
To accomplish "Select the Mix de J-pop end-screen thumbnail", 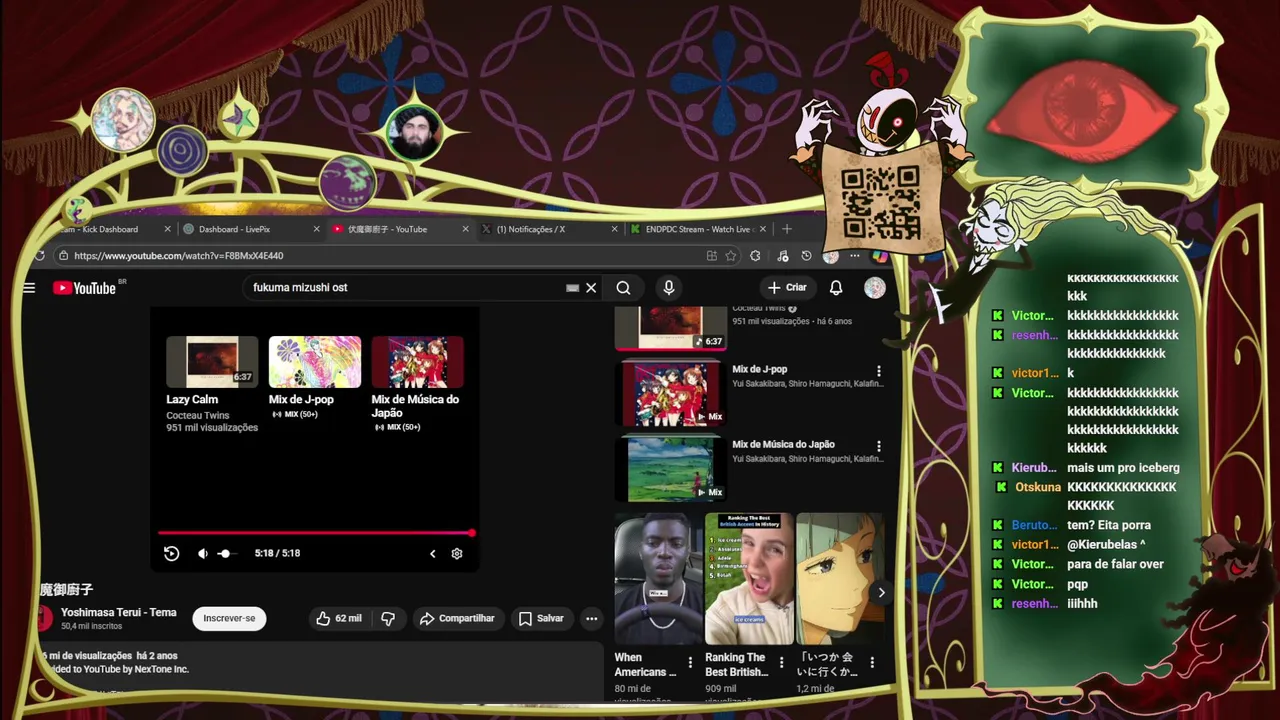I will click(x=315, y=361).
